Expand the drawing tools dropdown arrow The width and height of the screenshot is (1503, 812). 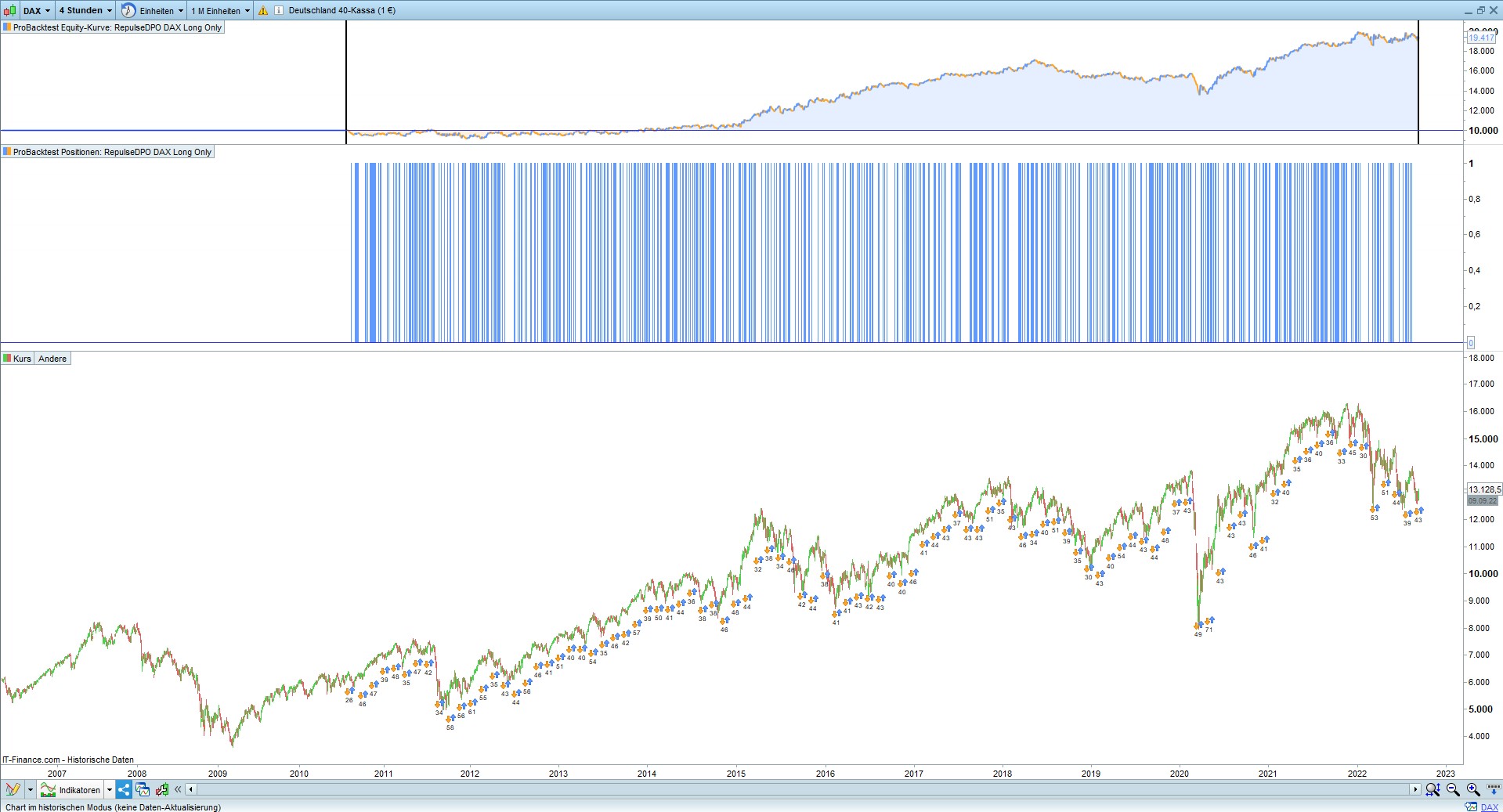pyautogui.click(x=31, y=789)
